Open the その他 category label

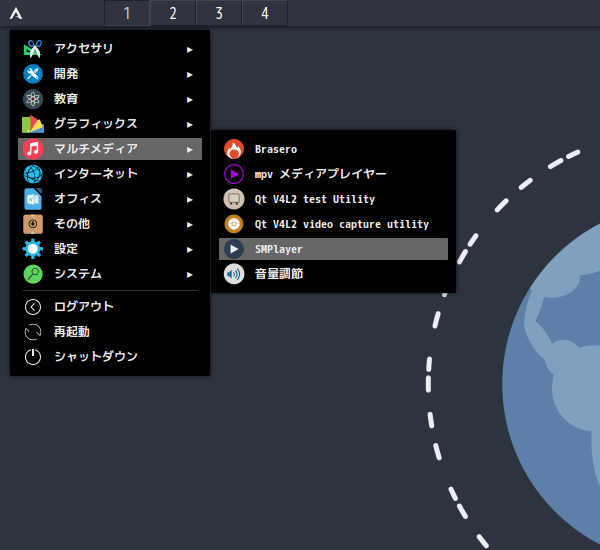tap(72, 224)
